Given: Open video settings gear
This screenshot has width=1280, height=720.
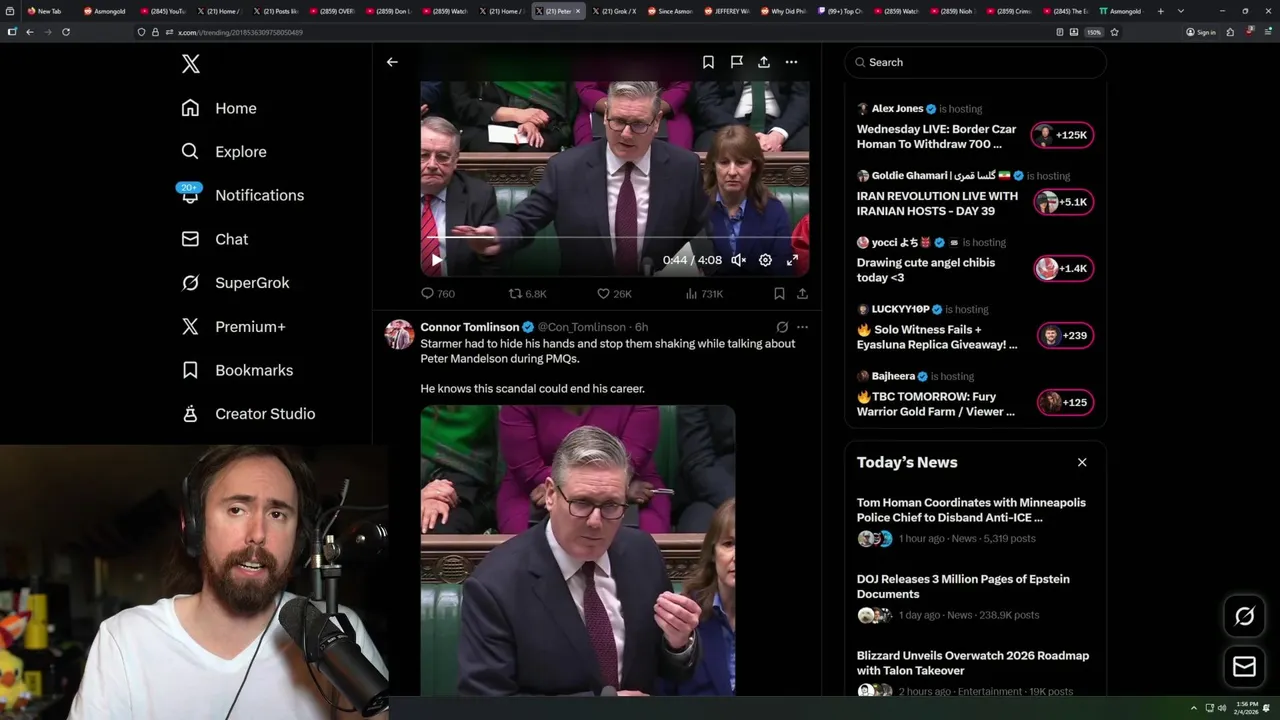Looking at the screenshot, I should tap(765, 260).
